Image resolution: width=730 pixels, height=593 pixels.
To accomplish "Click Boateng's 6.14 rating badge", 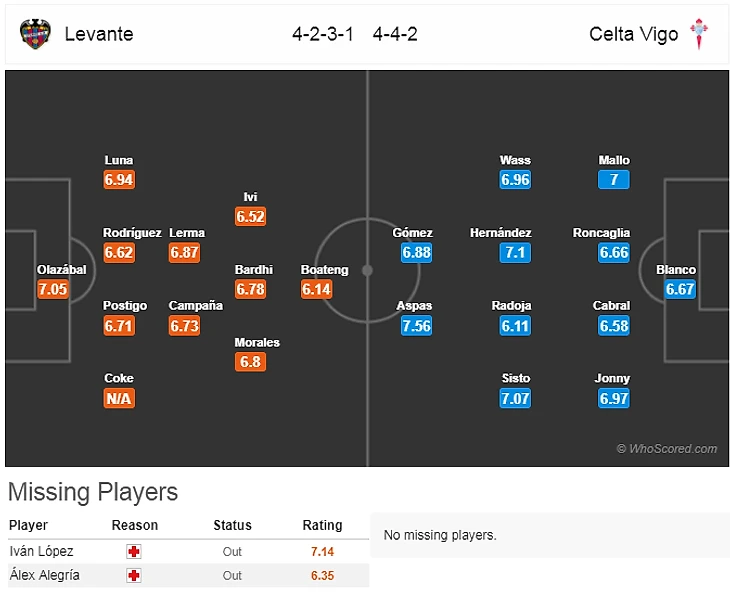I will click(316, 290).
